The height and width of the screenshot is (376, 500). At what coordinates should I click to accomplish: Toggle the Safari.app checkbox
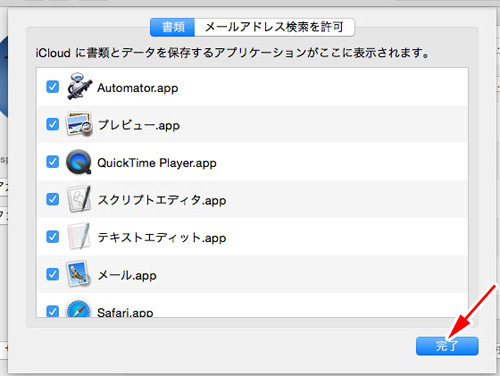53,311
